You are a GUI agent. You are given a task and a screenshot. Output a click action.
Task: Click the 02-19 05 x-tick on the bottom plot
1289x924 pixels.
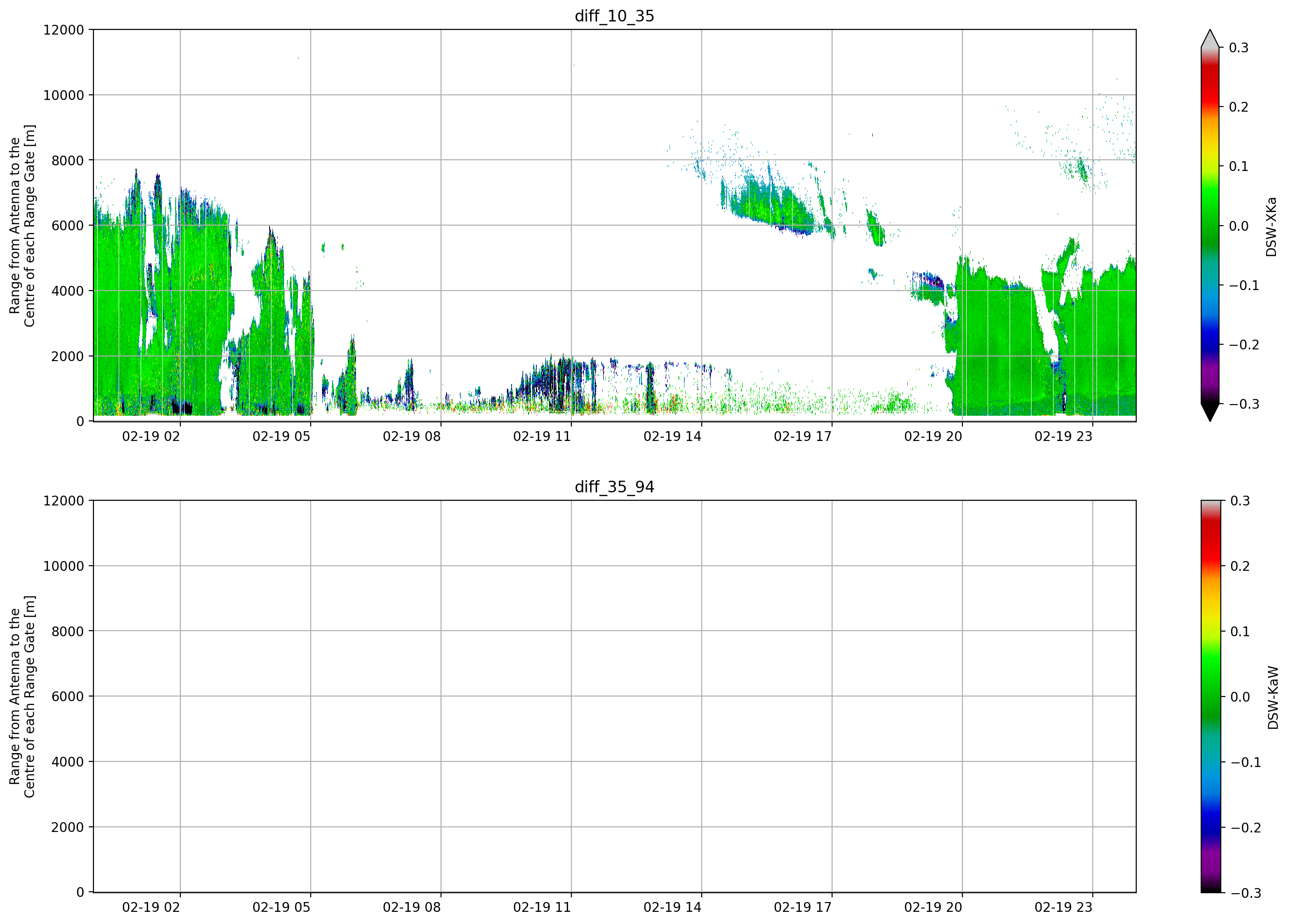[281, 908]
